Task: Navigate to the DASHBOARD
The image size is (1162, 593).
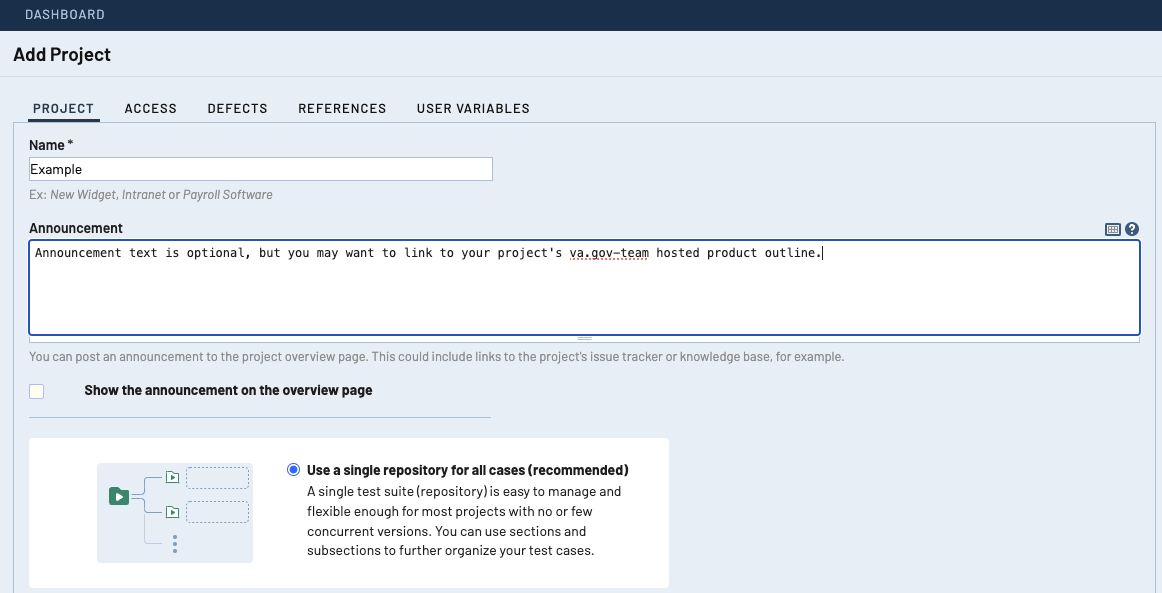Action: coord(64,14)
